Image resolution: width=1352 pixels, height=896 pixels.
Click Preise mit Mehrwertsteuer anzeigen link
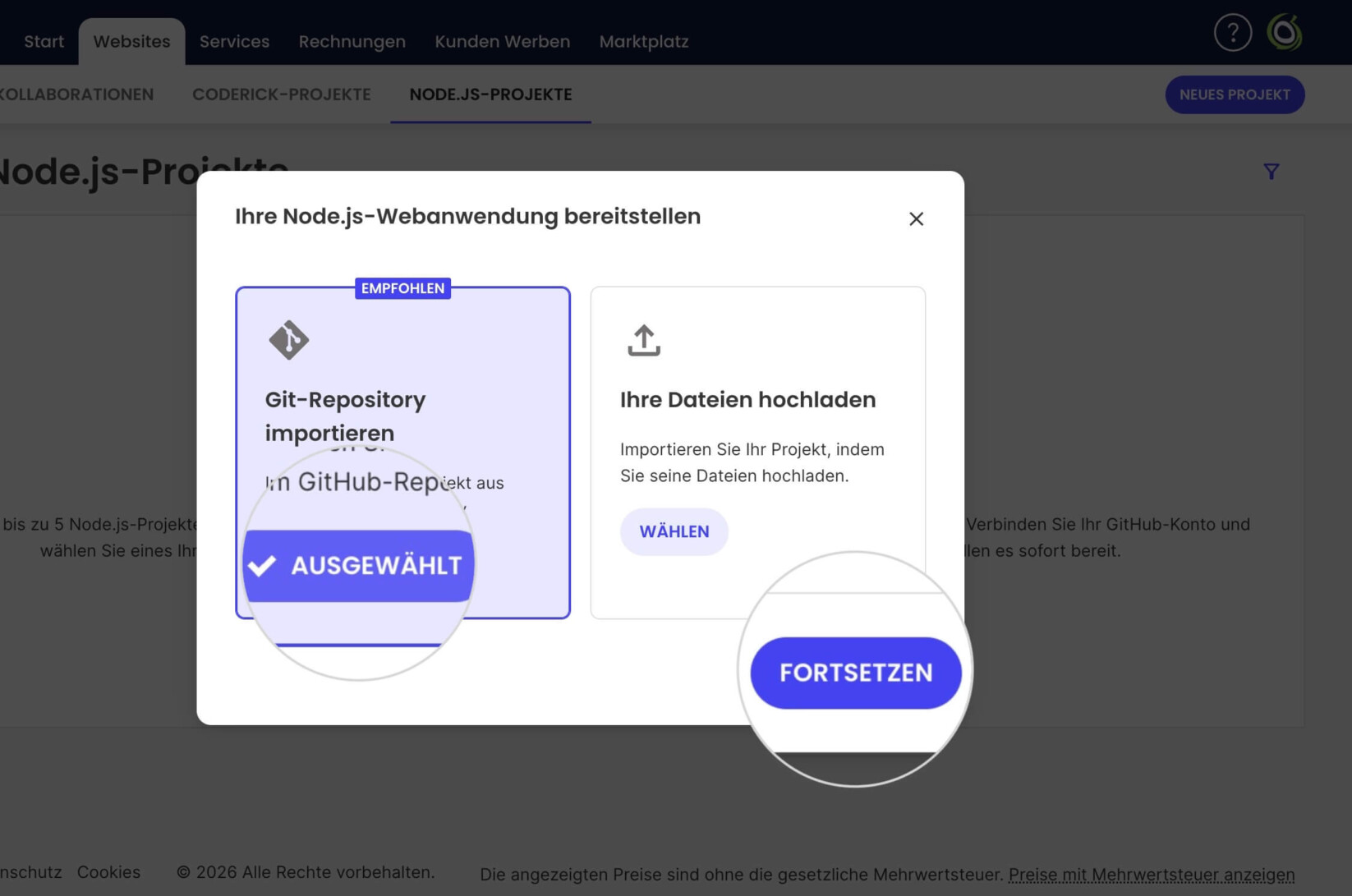(x=1151, y=875)
